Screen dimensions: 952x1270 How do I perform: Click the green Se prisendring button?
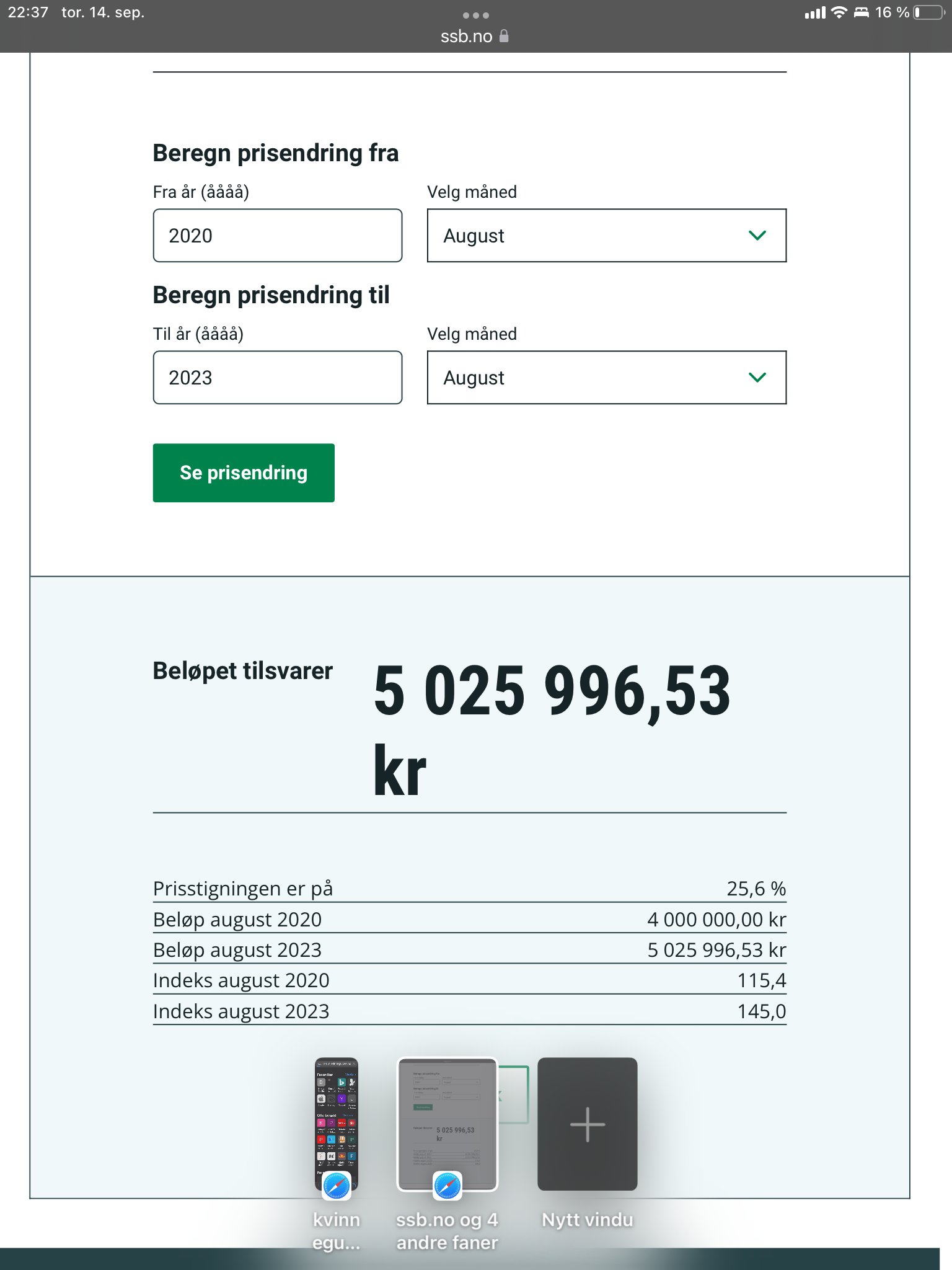click(244, 473)
